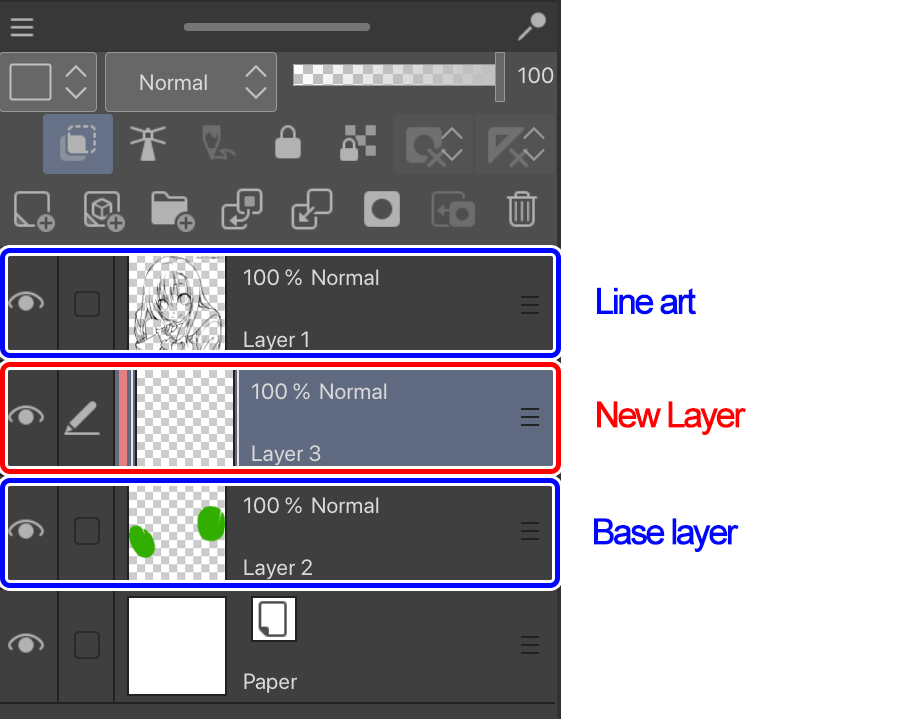Open the layer panel hamburger menu
The image size is (900, 719).
point(22,27)
